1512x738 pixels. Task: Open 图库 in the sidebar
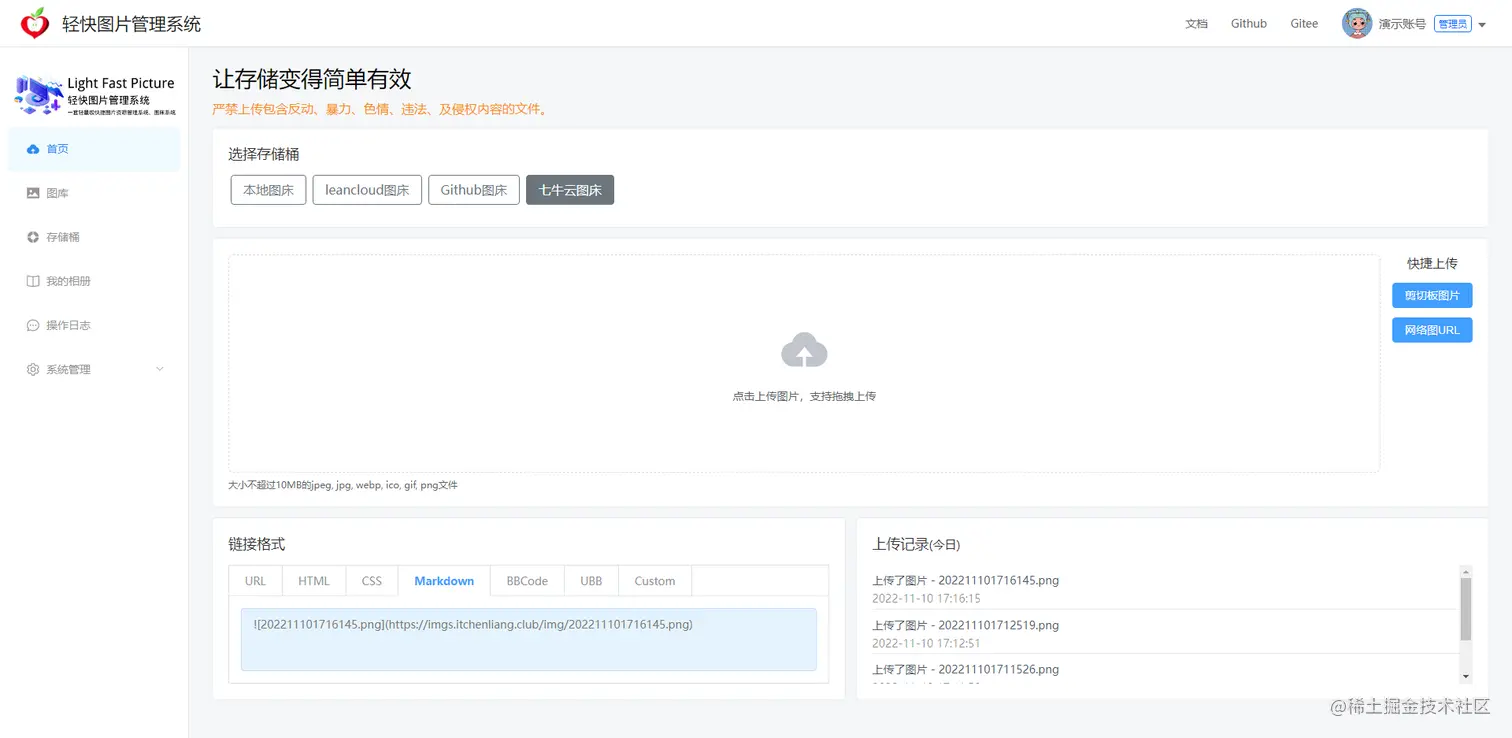pyautogui.click(x=94, y=193)
